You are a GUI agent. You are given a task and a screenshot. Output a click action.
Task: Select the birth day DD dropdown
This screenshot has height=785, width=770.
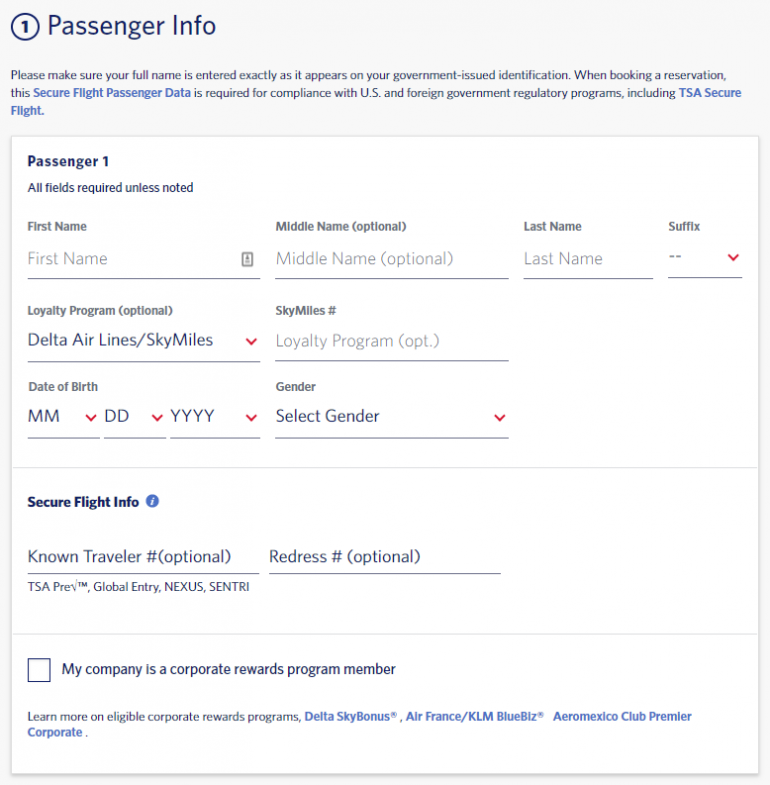pyautogui.click(x=134, y=417)
